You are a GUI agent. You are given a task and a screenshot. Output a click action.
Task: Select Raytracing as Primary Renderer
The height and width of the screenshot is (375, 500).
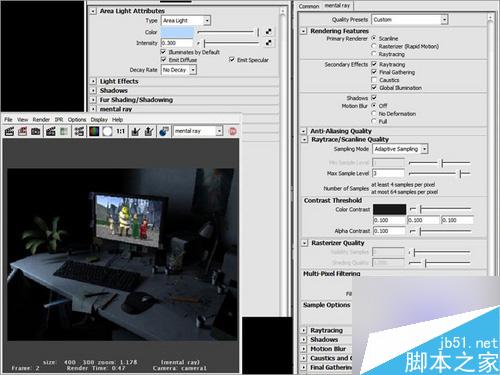(374, 54)
